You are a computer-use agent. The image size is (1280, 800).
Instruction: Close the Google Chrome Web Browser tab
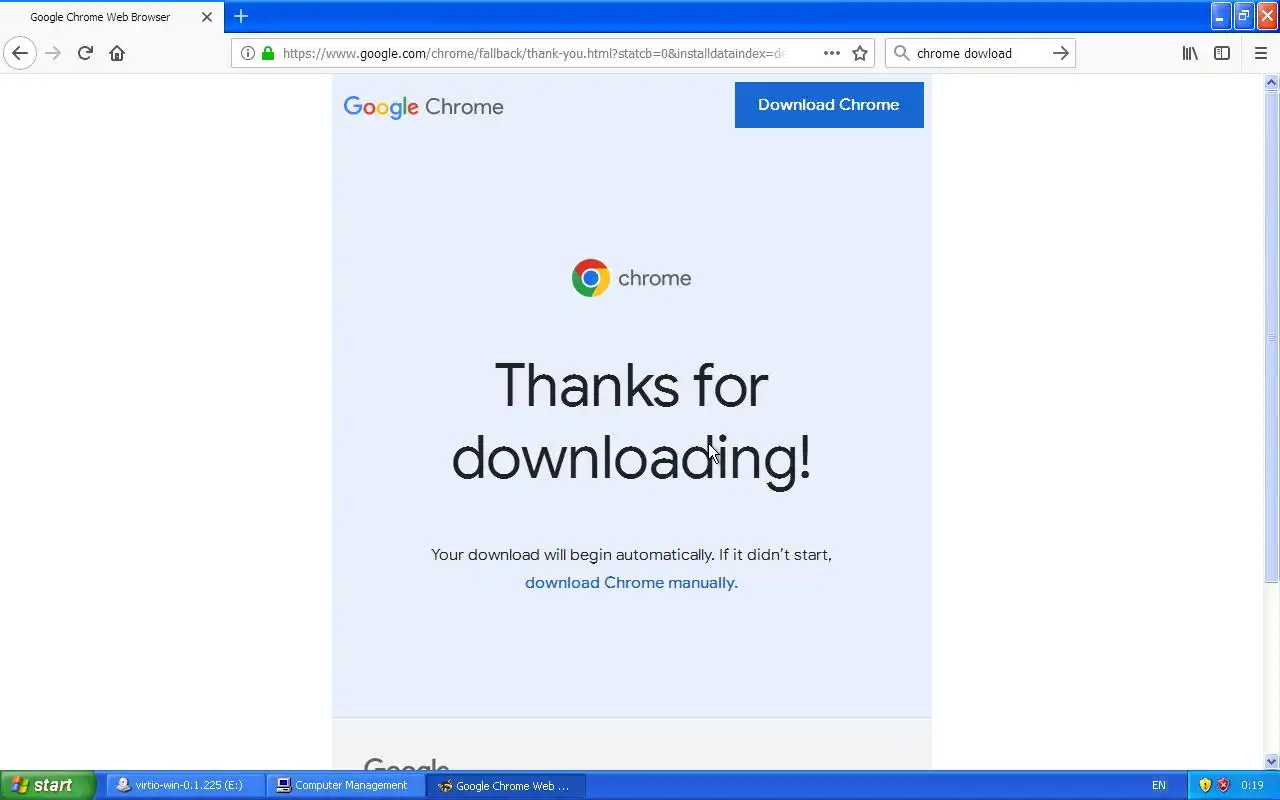[207, 17]
